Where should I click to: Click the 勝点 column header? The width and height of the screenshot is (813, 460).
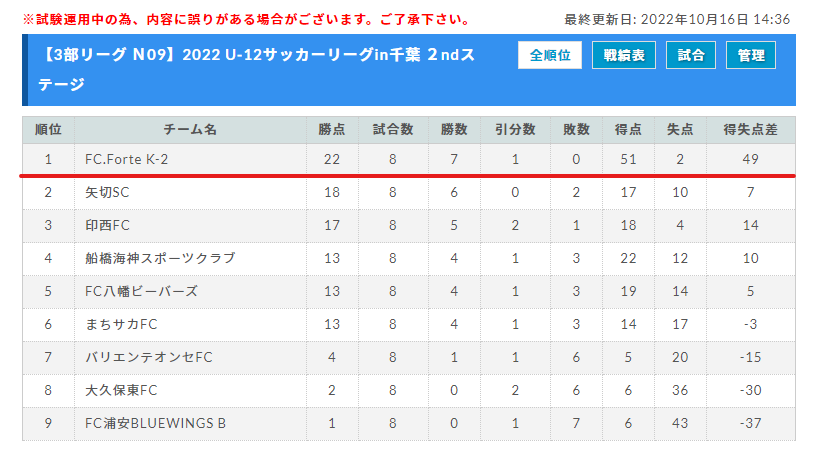332,130
